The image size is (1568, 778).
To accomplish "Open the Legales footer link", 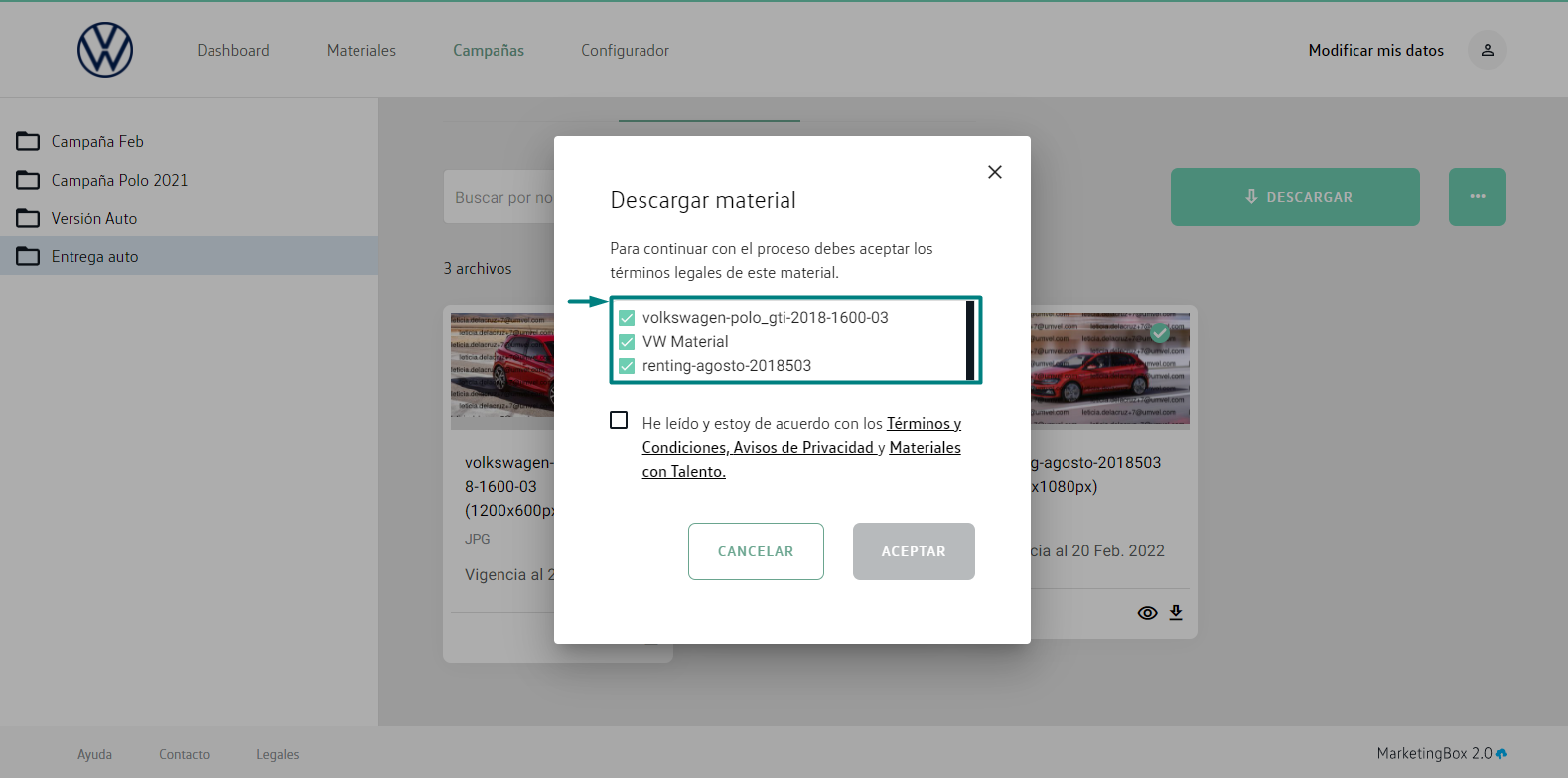I will 277,755.
